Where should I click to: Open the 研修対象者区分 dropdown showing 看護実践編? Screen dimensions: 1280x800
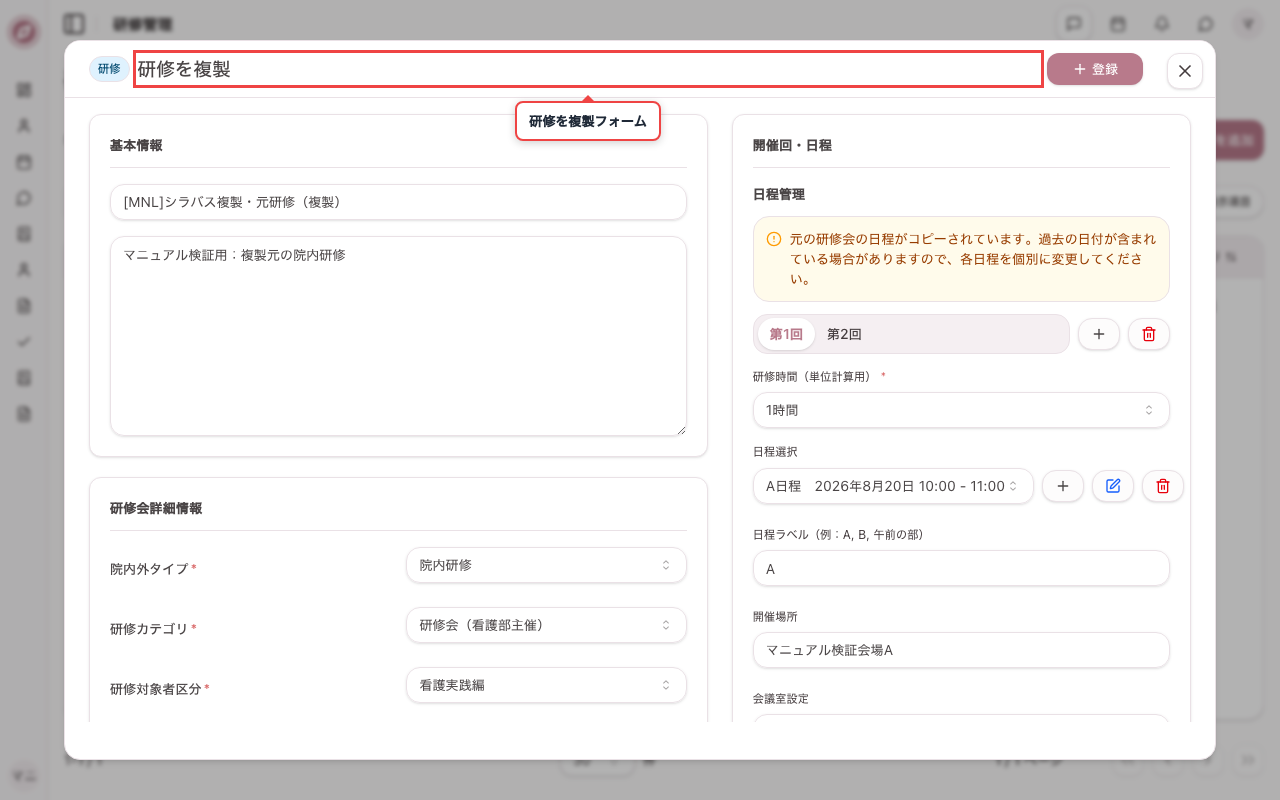546,685
